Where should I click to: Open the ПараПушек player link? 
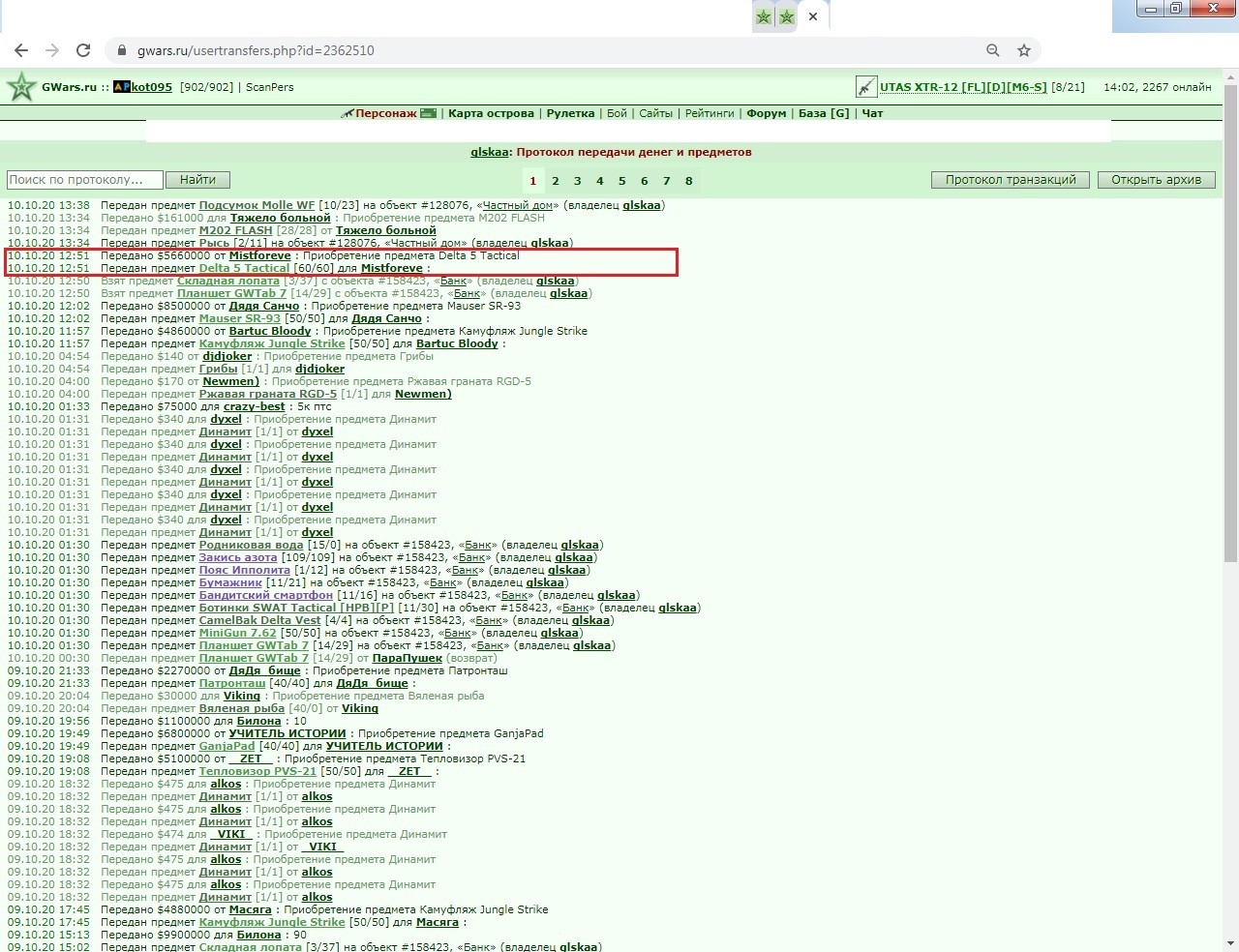coord(407,658)
